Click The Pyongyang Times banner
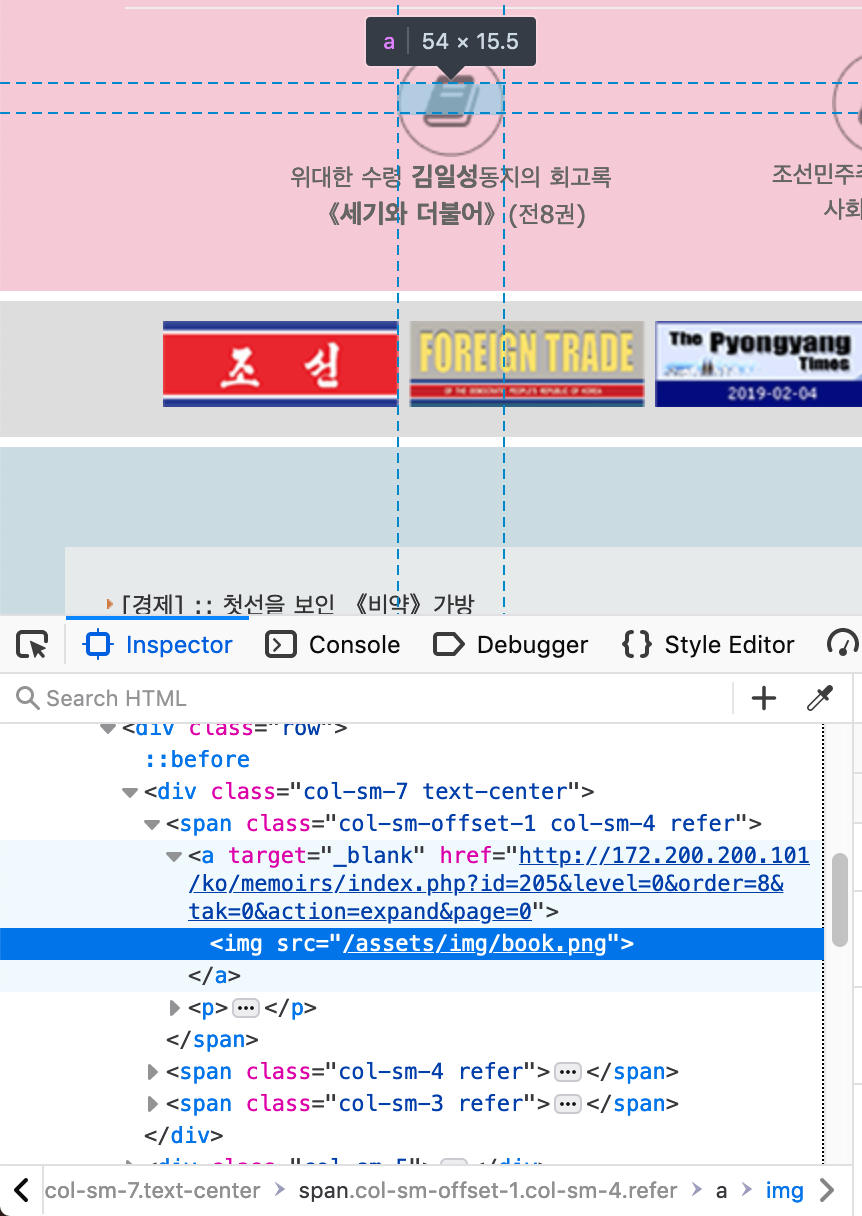 758,364
